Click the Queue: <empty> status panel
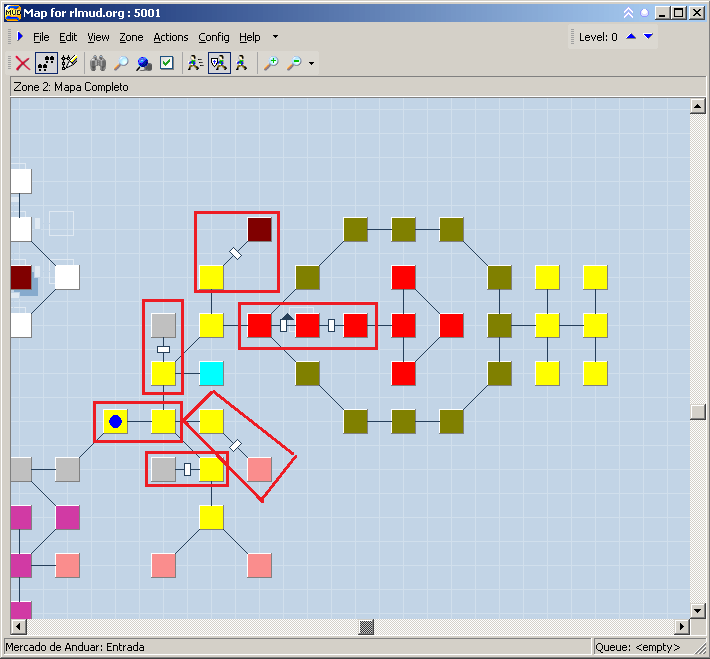 (x=648, y=647)
